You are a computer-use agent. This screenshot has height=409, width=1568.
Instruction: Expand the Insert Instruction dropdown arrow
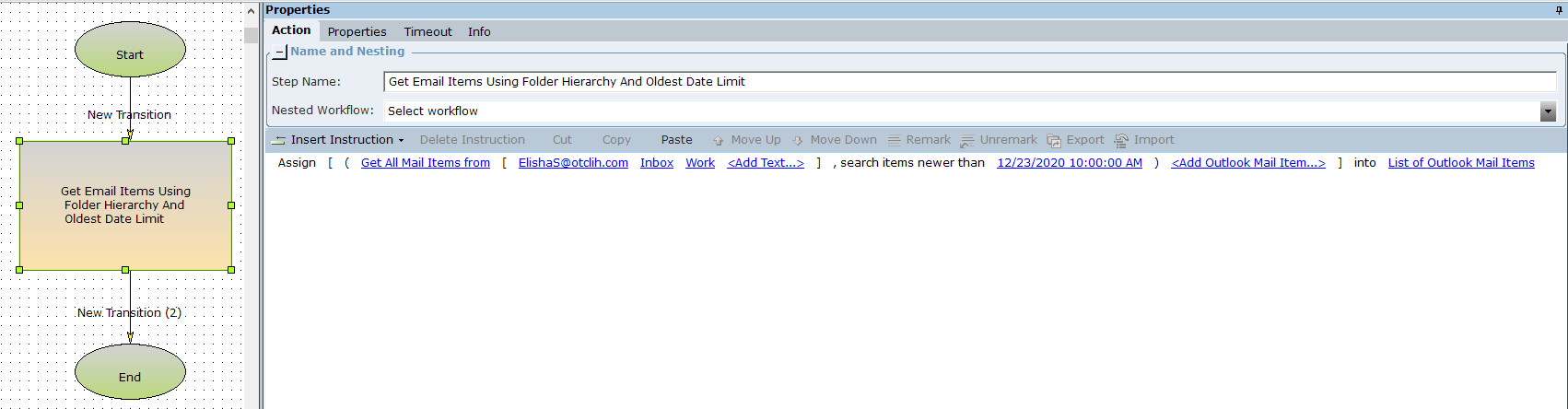click(401, 141)
